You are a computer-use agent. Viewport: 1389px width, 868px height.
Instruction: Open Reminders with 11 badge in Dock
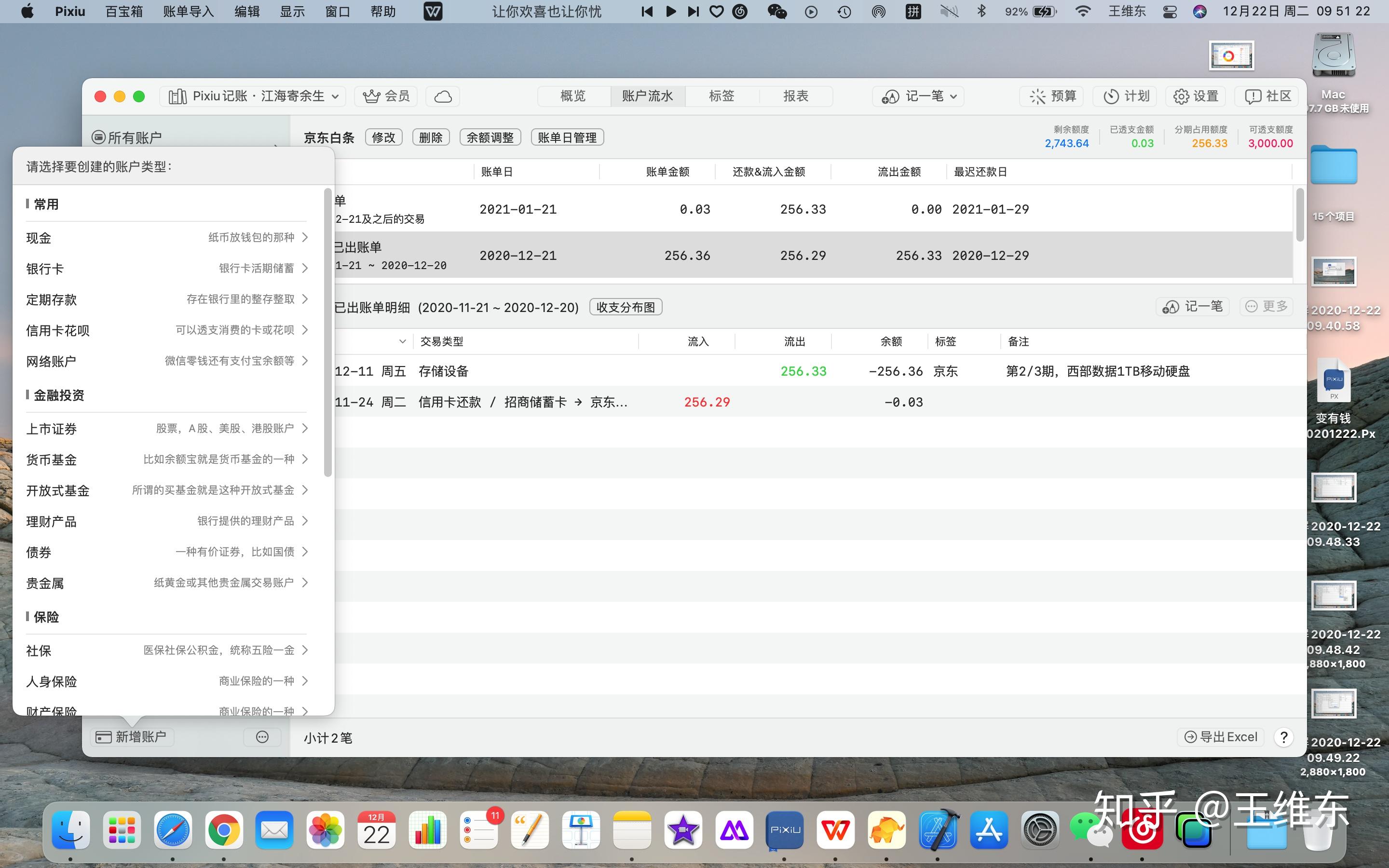(x=479, y=830)
